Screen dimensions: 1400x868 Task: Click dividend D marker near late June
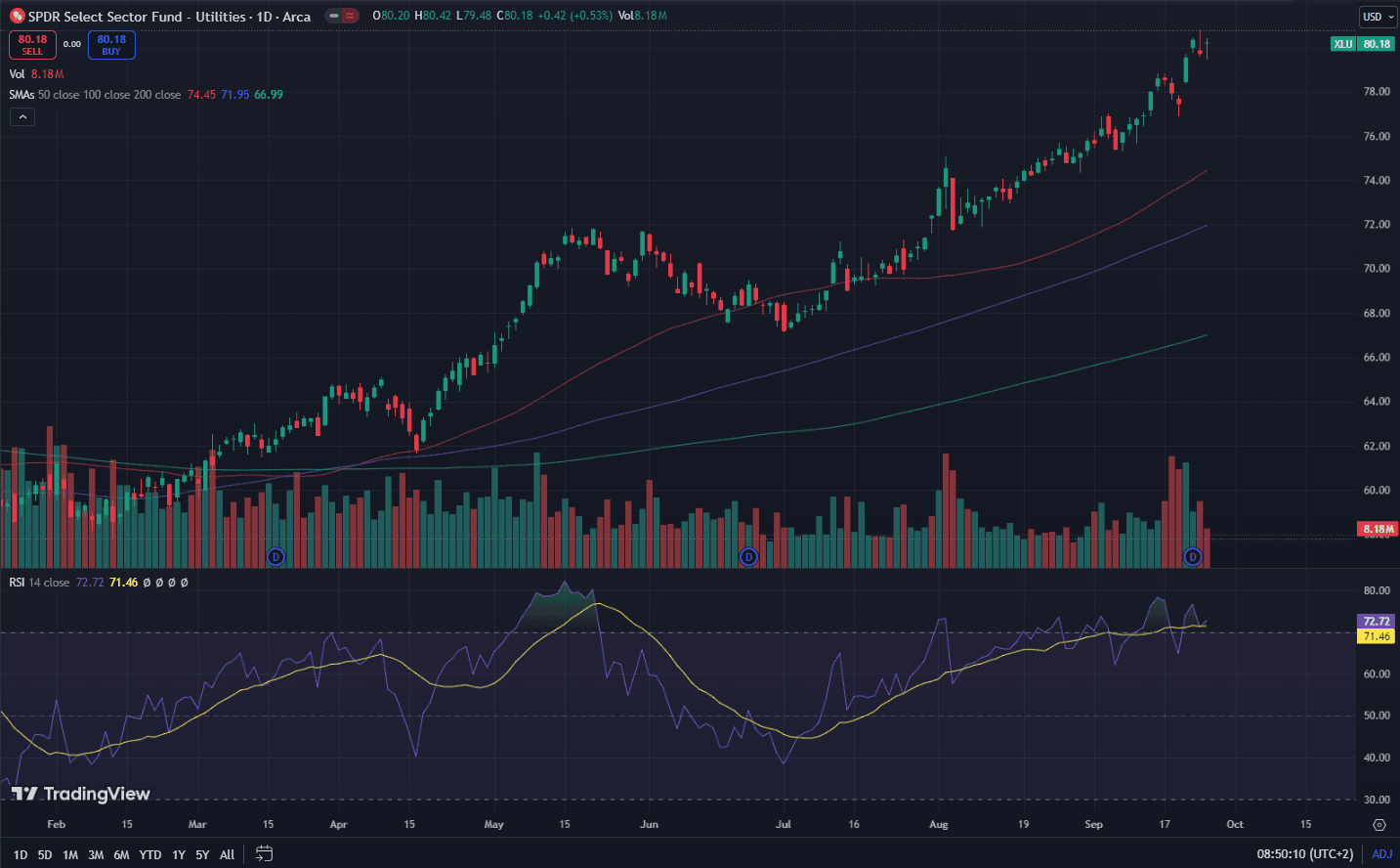[748, 557]
